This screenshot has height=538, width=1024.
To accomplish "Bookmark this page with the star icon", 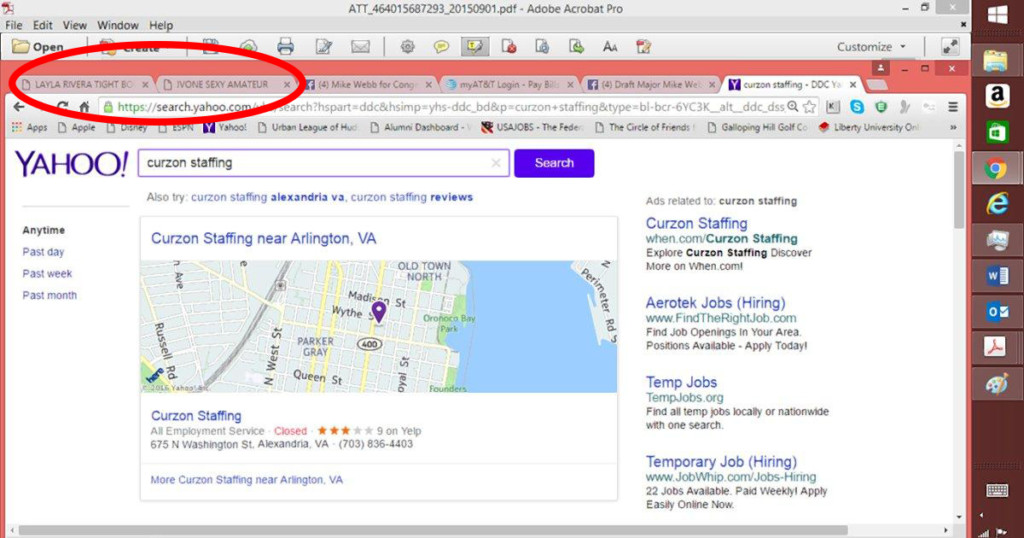I will [x=809, y=107].
